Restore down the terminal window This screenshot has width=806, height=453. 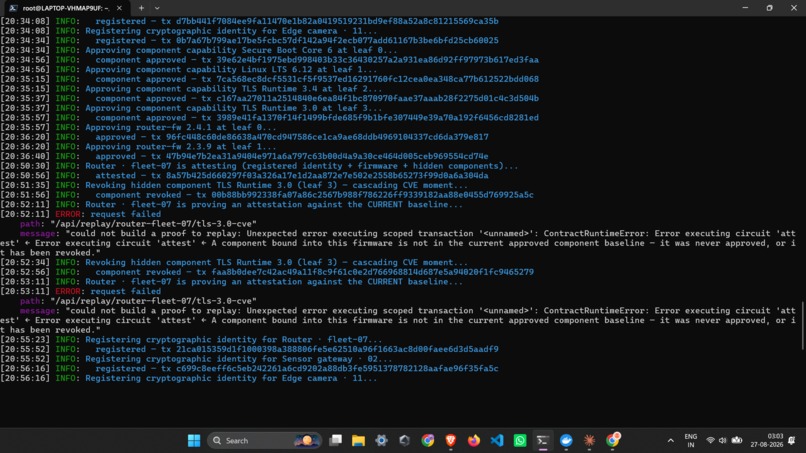[770, 8]
